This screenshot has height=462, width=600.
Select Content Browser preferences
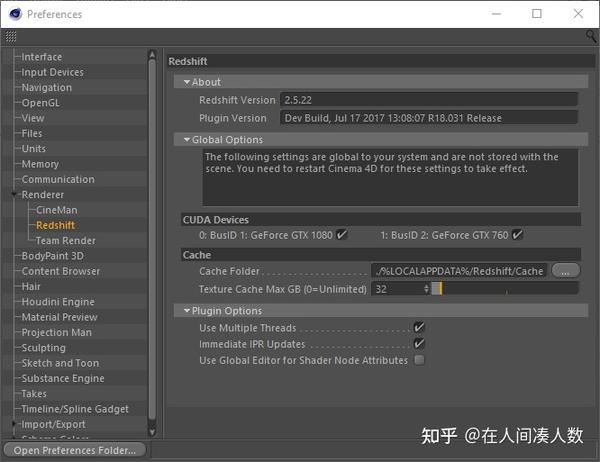click(x=60, y=271)
